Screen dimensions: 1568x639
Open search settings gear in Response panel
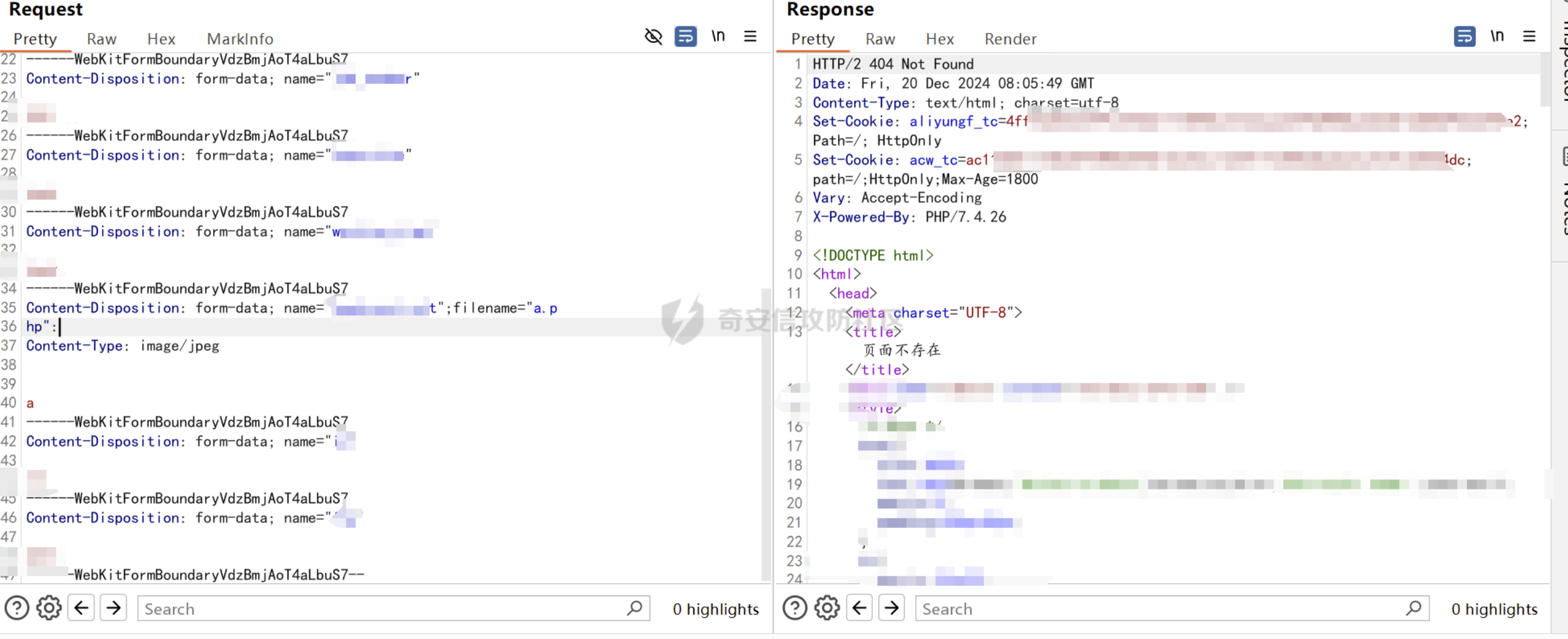pyautogui.click(x=827, y=608)
